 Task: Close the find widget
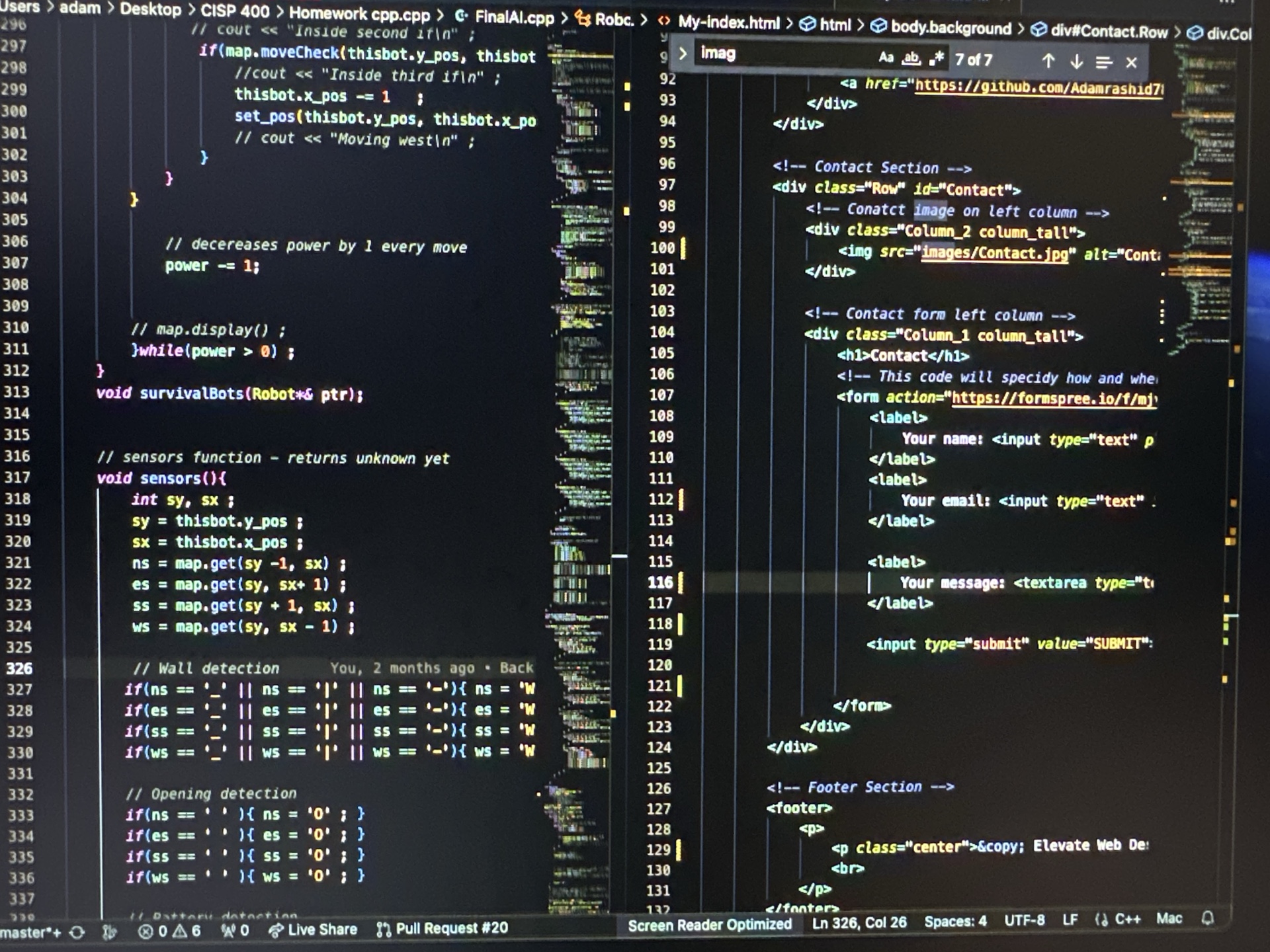pyautogui.click(x=1131, y=63)
